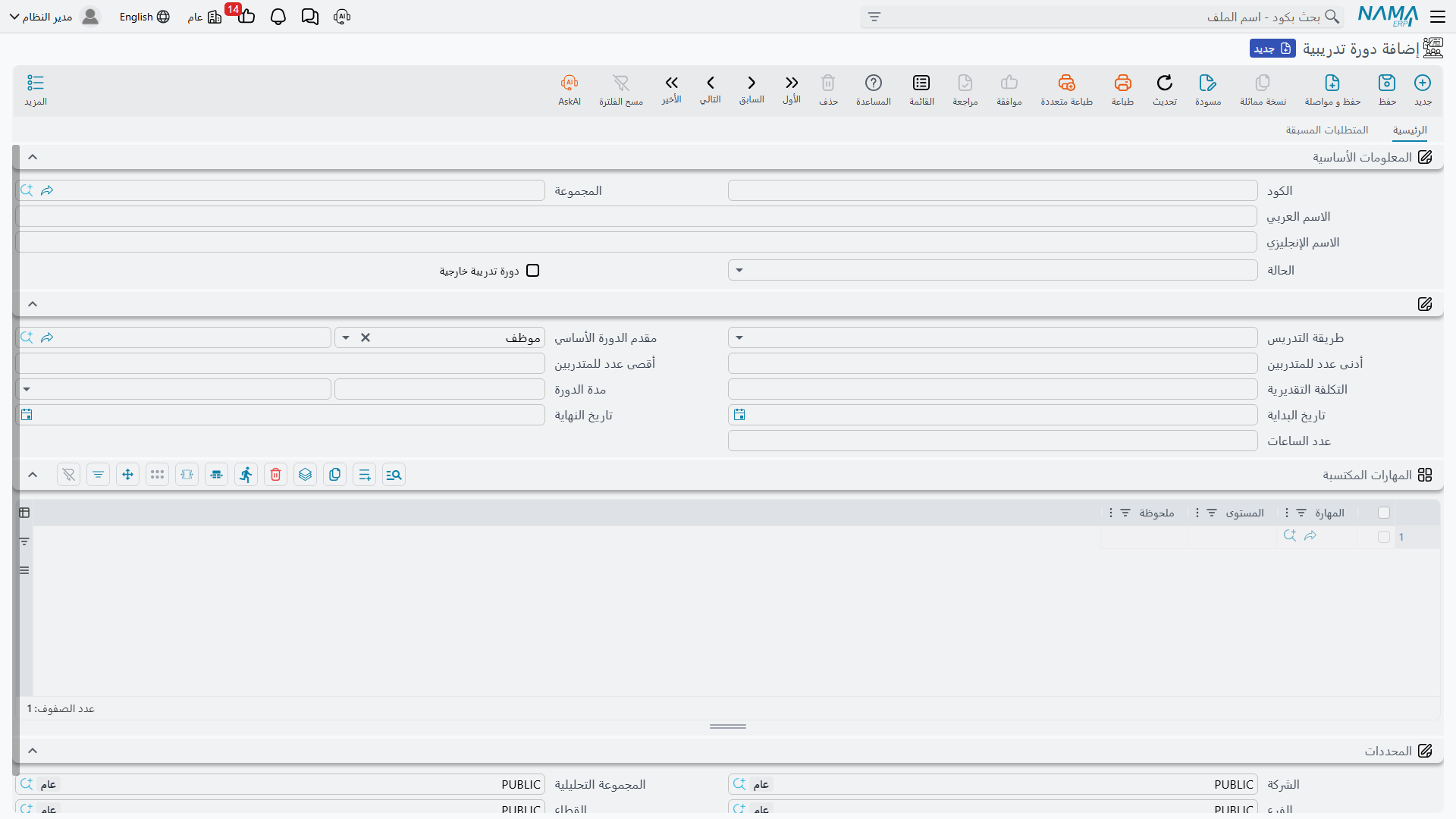Open the teaching method (طريقة التدريس) dropdown
1456x819 pixels.
click(x=993, y=337)
